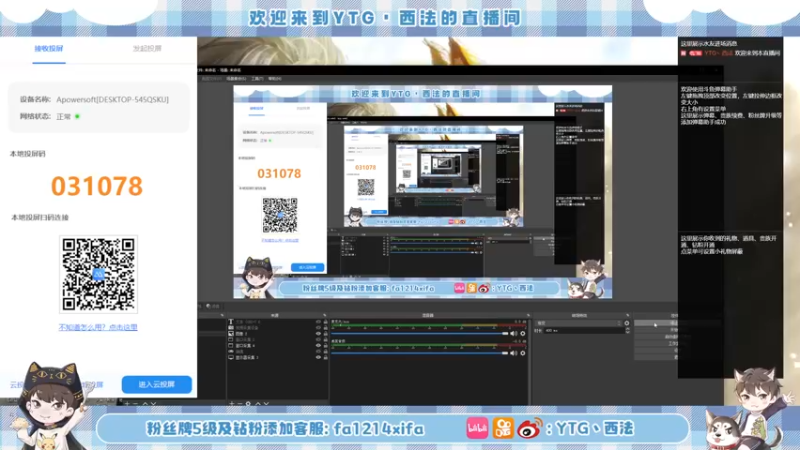800x450 pixels.
Task: Click device name Apowersoft[DESKTOP-545QSKU]
Action: pyautogui.click(x=112, y=99)
